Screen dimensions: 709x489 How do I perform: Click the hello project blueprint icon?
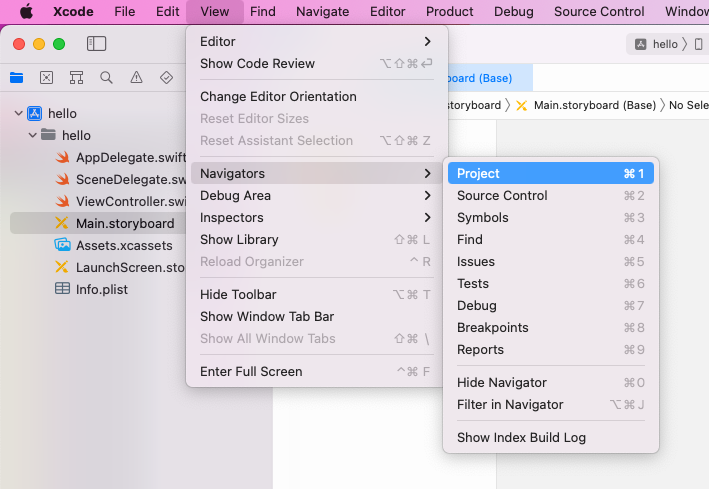pos(35,113)
